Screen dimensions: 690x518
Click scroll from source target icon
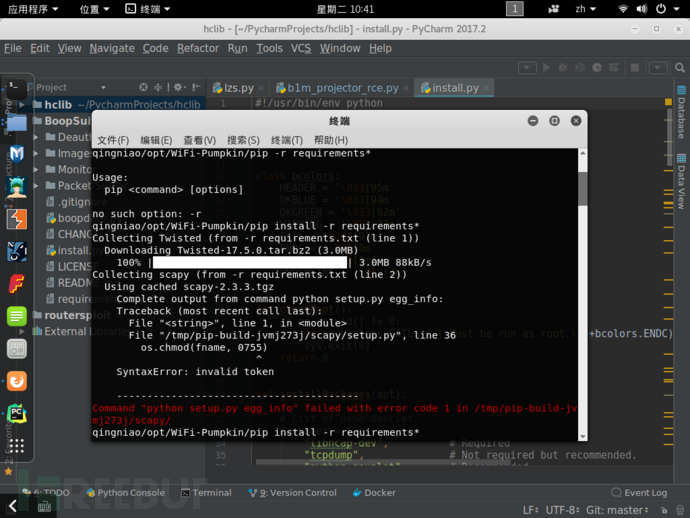tap(143, 87)
